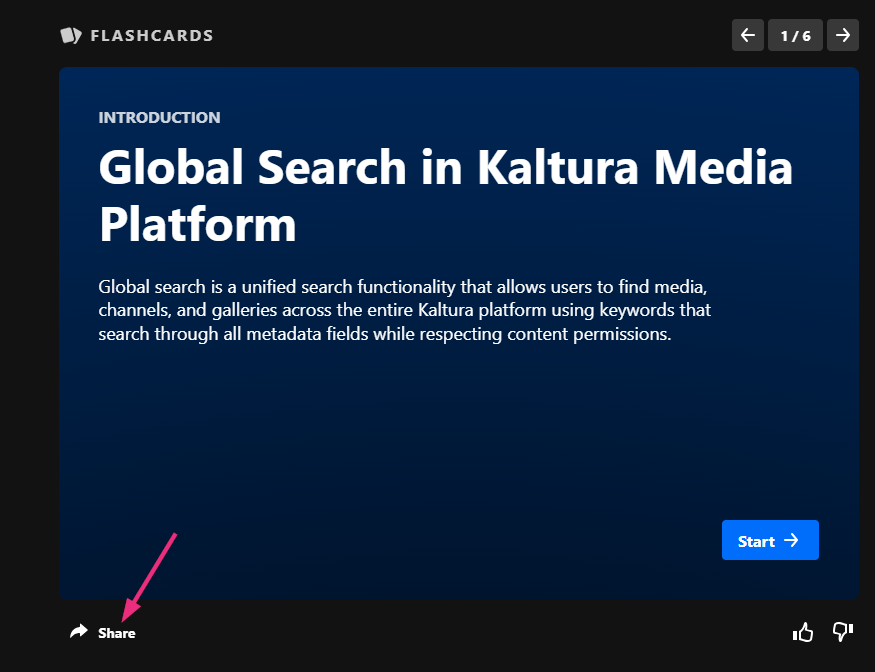Click the global search description paragraph

(x=405, y=310)
